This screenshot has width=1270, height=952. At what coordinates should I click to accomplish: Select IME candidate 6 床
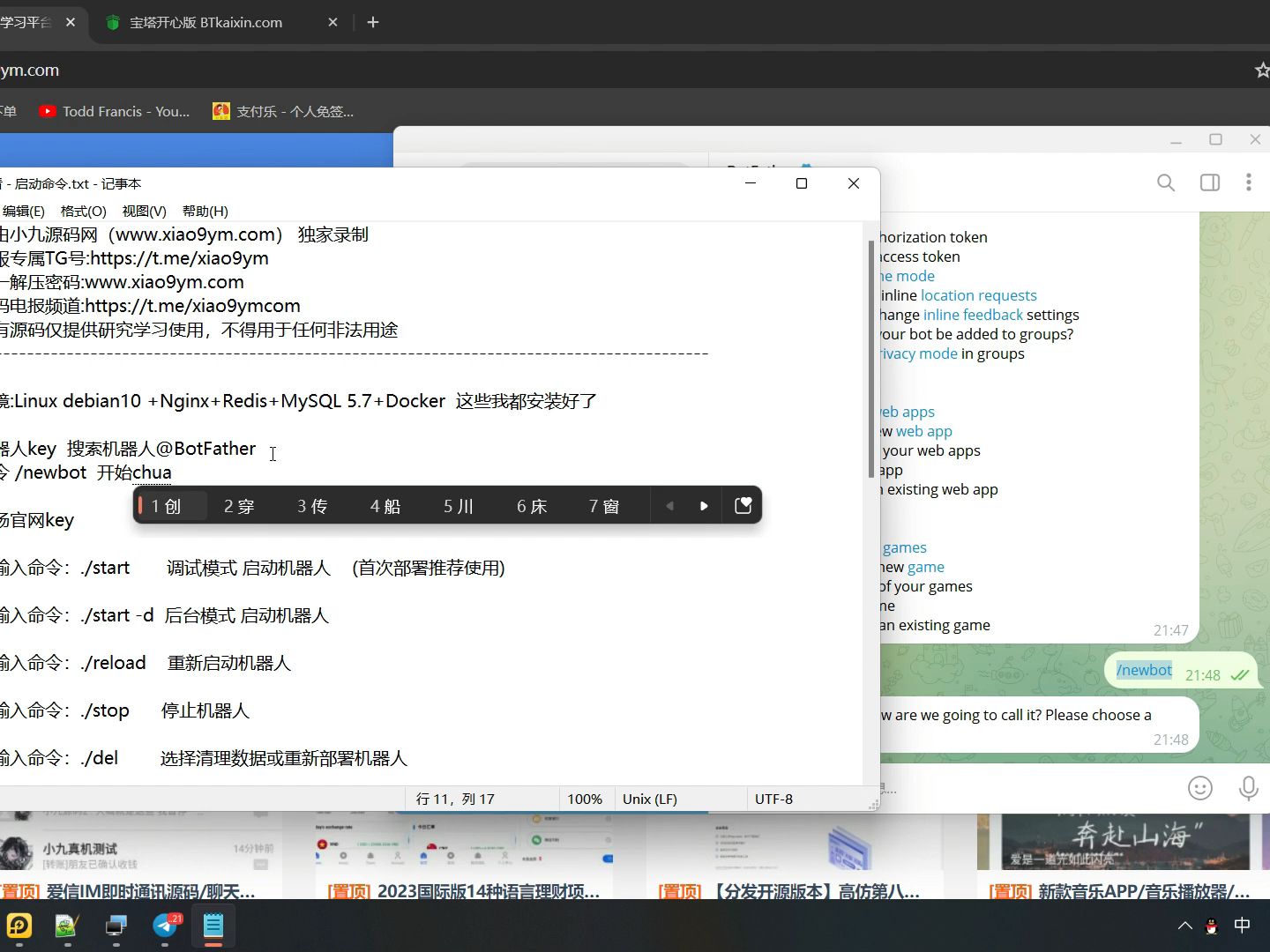pyautogui.click(x=532, y=506)
